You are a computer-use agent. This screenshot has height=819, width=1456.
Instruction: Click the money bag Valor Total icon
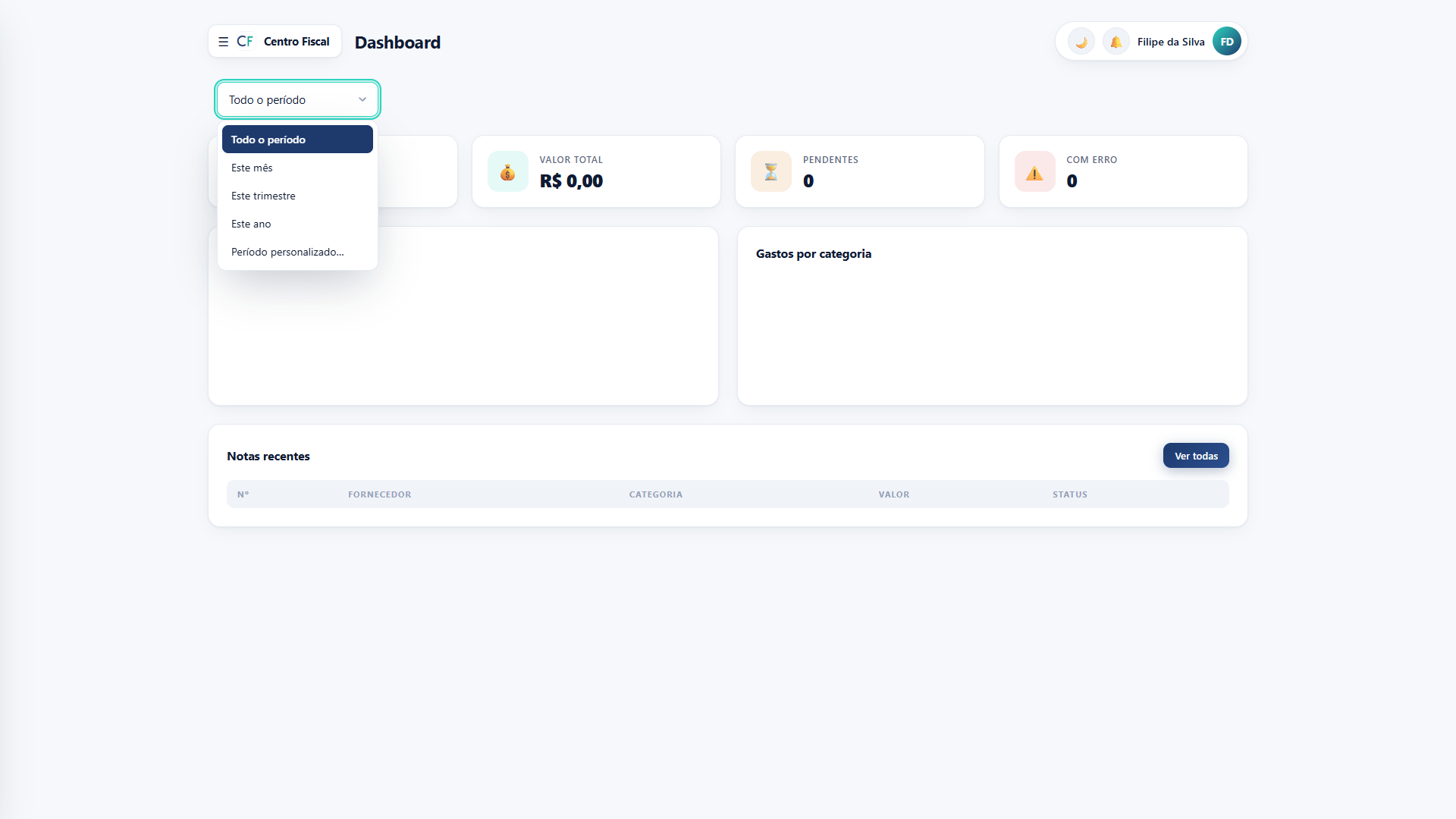[x=508, y=171]
